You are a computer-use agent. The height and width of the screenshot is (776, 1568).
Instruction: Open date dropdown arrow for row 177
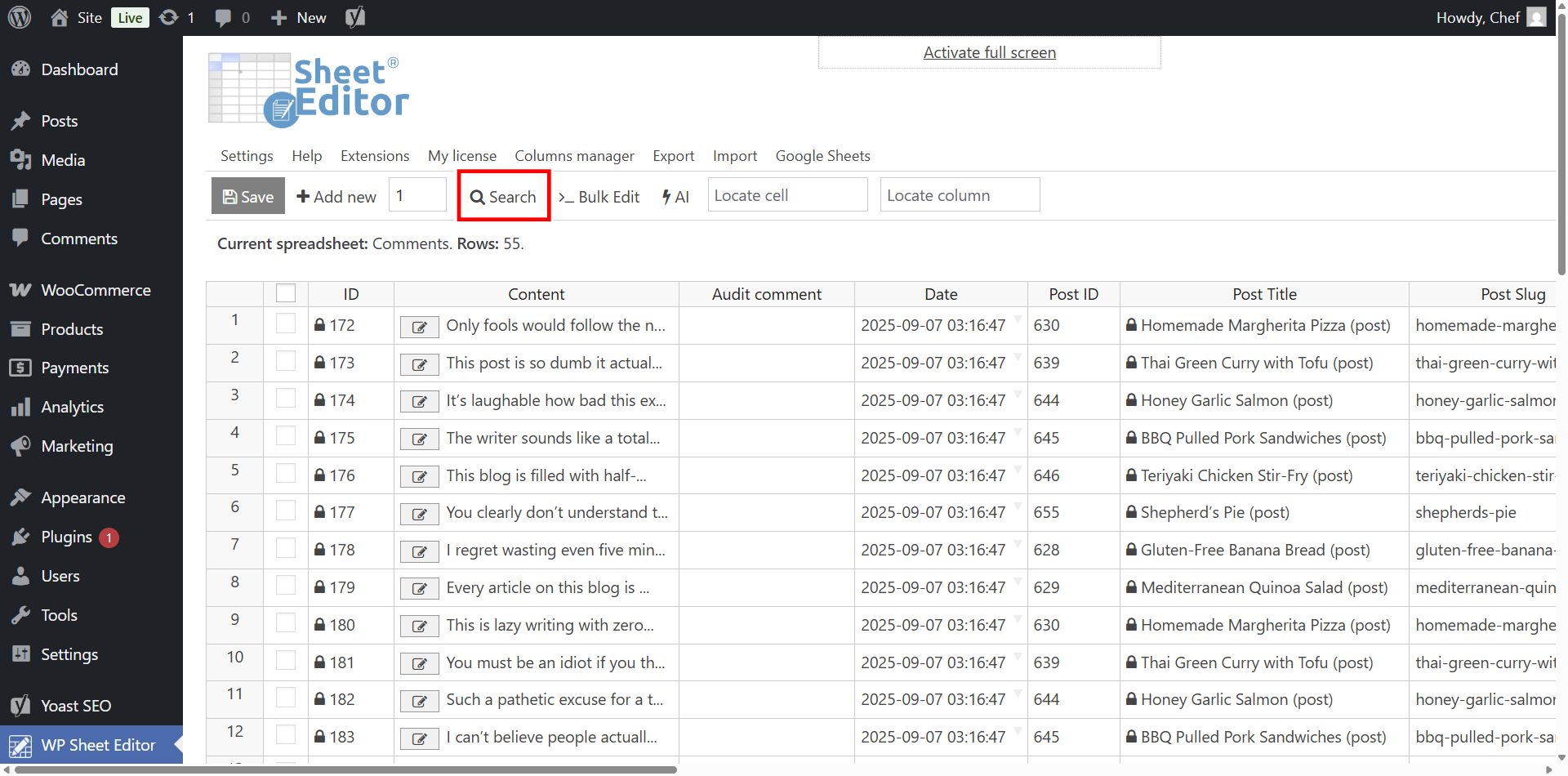tap(1018, 505)
